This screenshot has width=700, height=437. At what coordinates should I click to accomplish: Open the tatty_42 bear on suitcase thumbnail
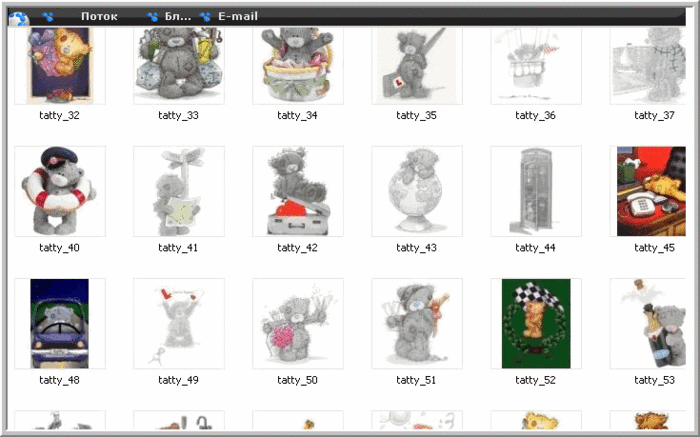(x=298, y=191)
